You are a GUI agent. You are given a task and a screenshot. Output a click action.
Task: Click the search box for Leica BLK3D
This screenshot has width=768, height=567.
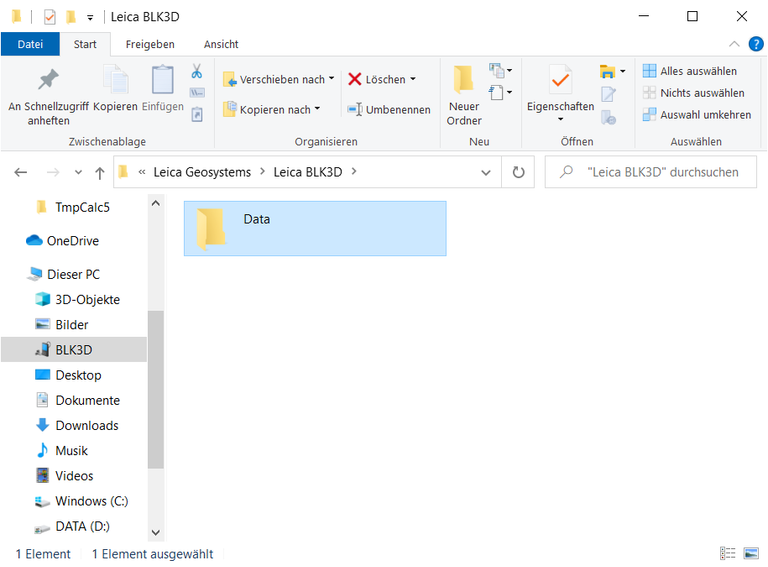click(x=660, y=172)
